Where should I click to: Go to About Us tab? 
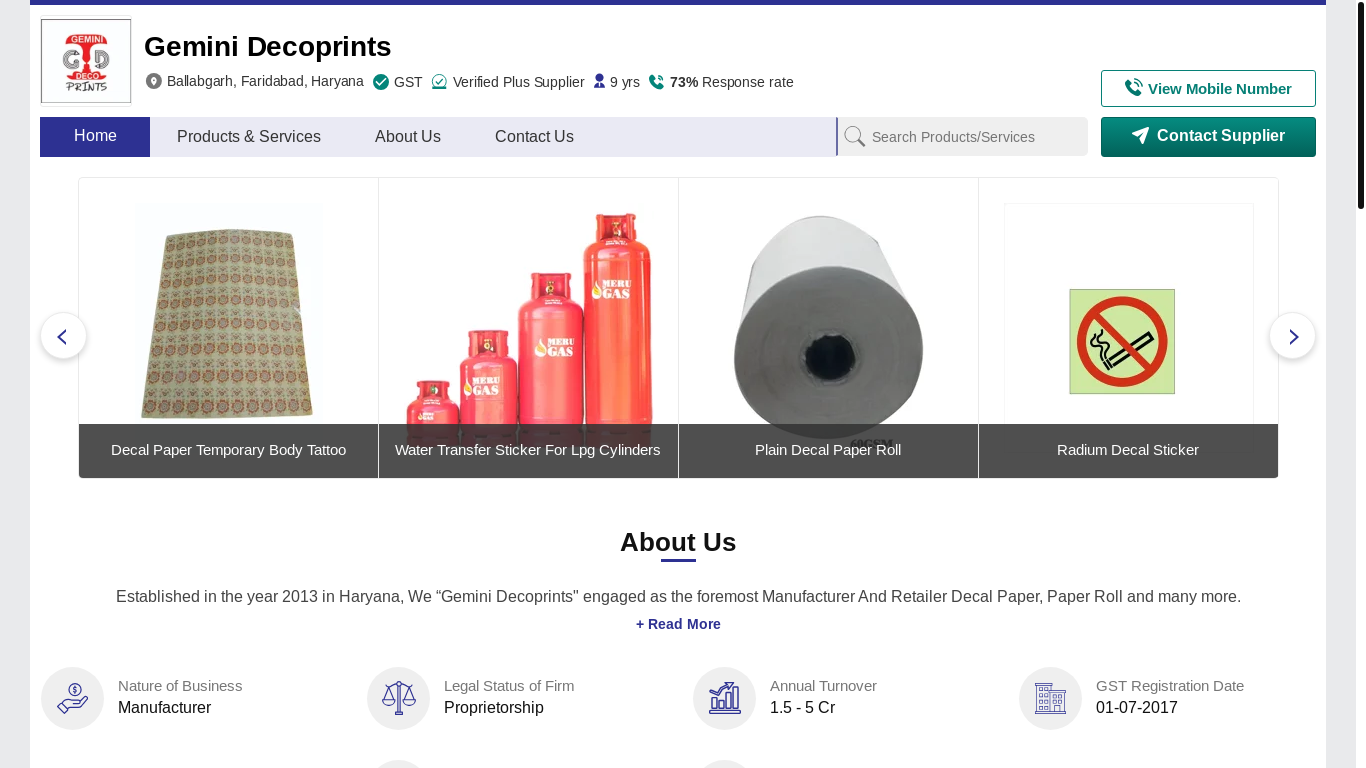coord(408,137)
